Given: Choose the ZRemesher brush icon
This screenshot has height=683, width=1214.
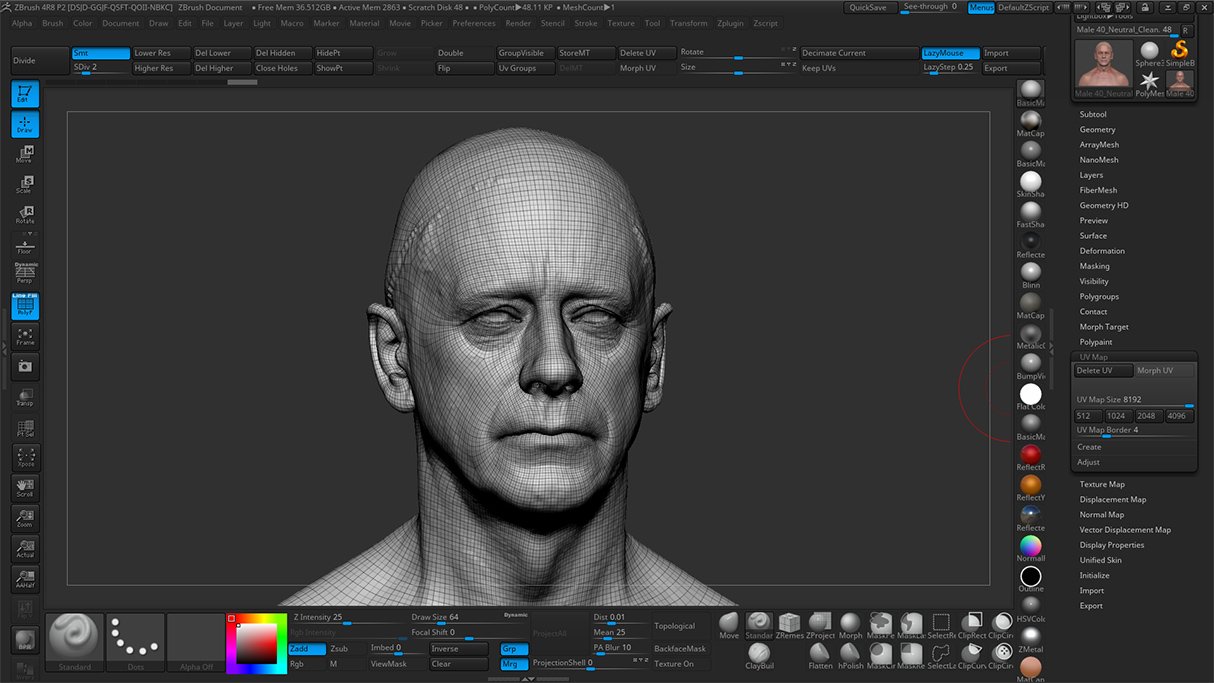Looking at the screenshot, I should pyautogui.click(x=790, y=625).
